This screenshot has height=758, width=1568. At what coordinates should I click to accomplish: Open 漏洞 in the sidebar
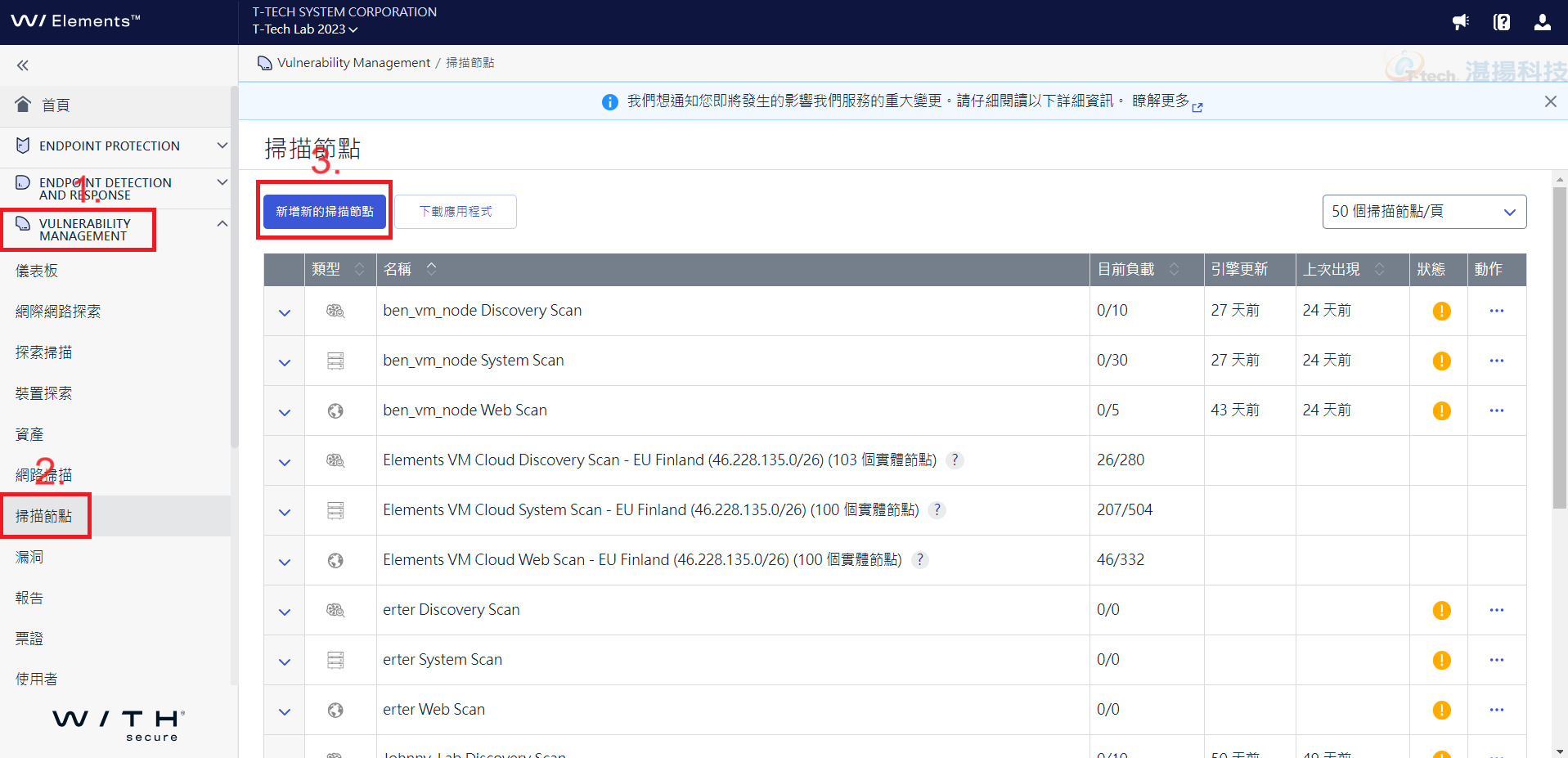coord(29,557)
